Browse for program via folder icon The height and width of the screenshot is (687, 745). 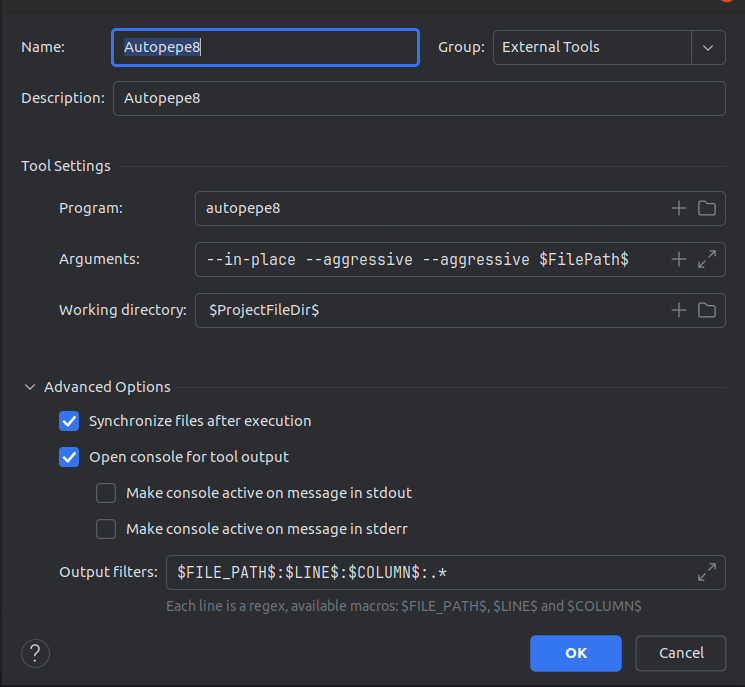(707, 208)
